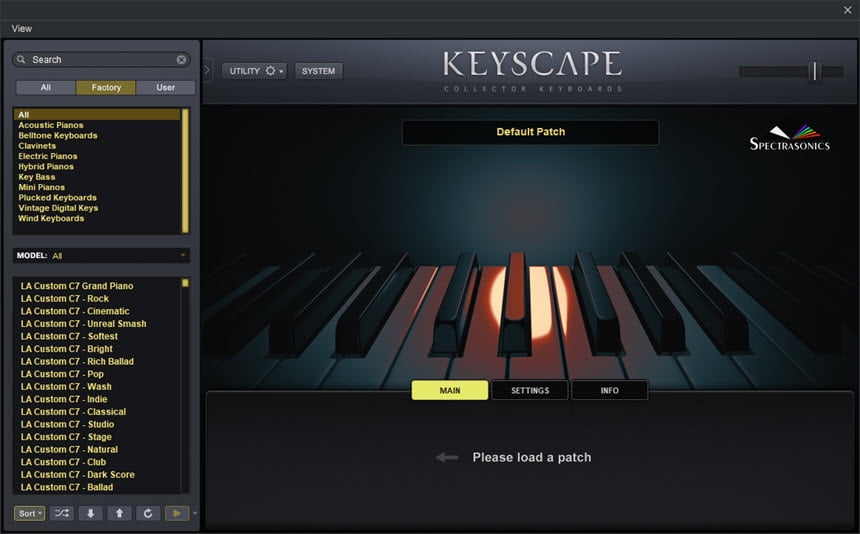Load LA Custom C7 - Softest patch
Image resolution: width=860 pixels, height=534 pixels.
tap(69, 337)
